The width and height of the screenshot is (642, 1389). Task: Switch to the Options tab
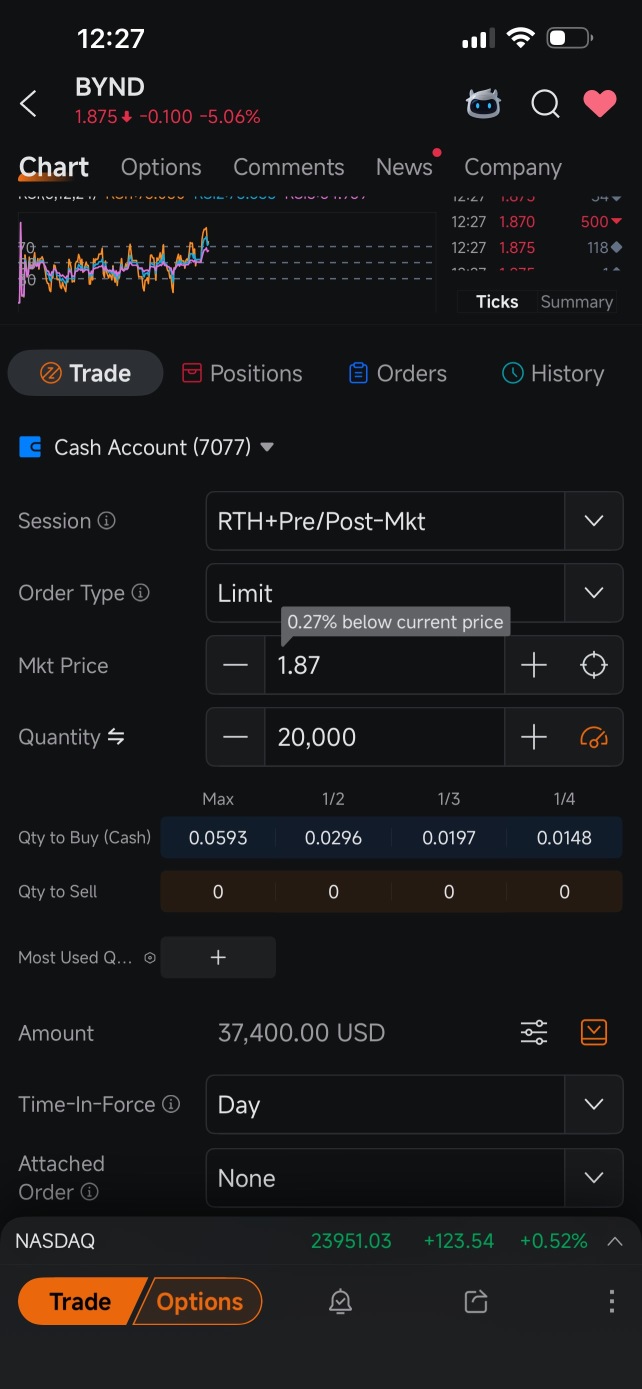point(161,167)
